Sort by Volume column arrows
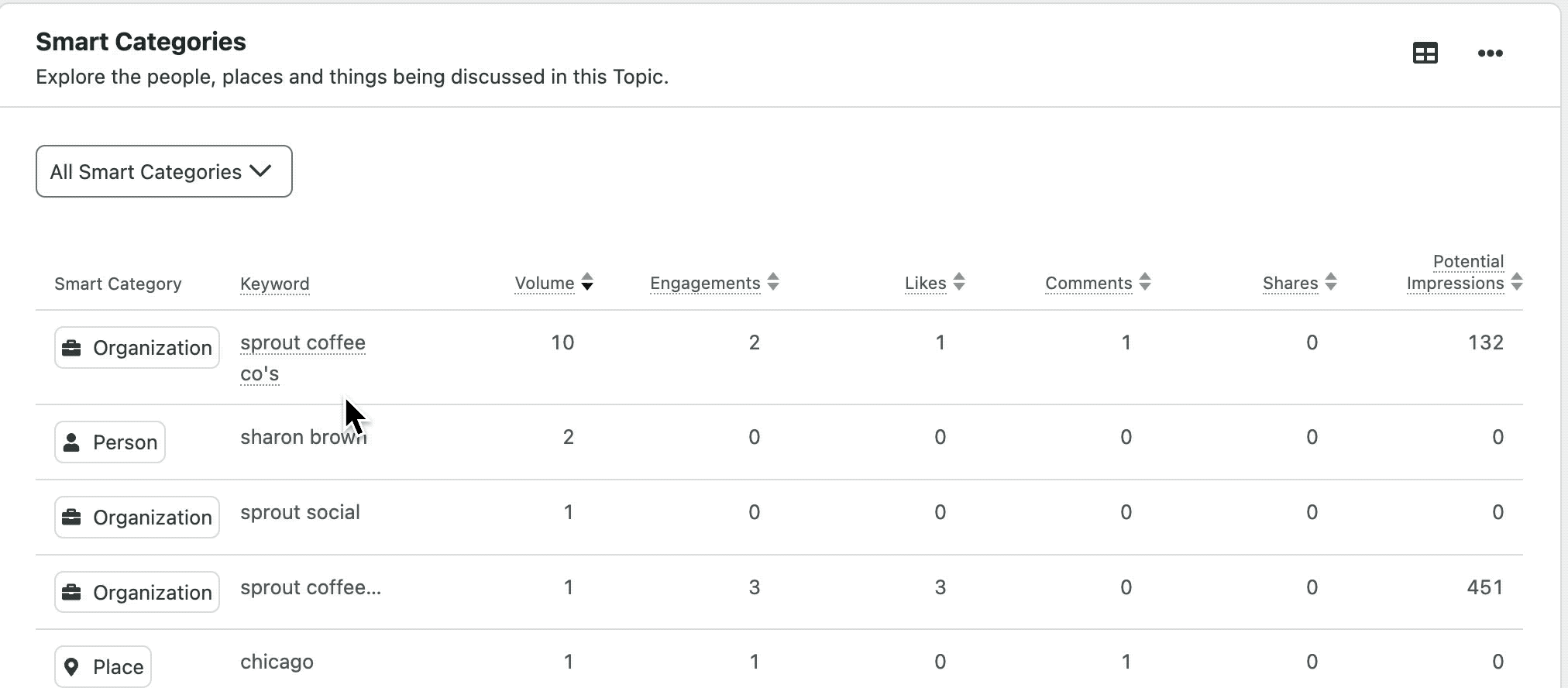 [587, 282]
